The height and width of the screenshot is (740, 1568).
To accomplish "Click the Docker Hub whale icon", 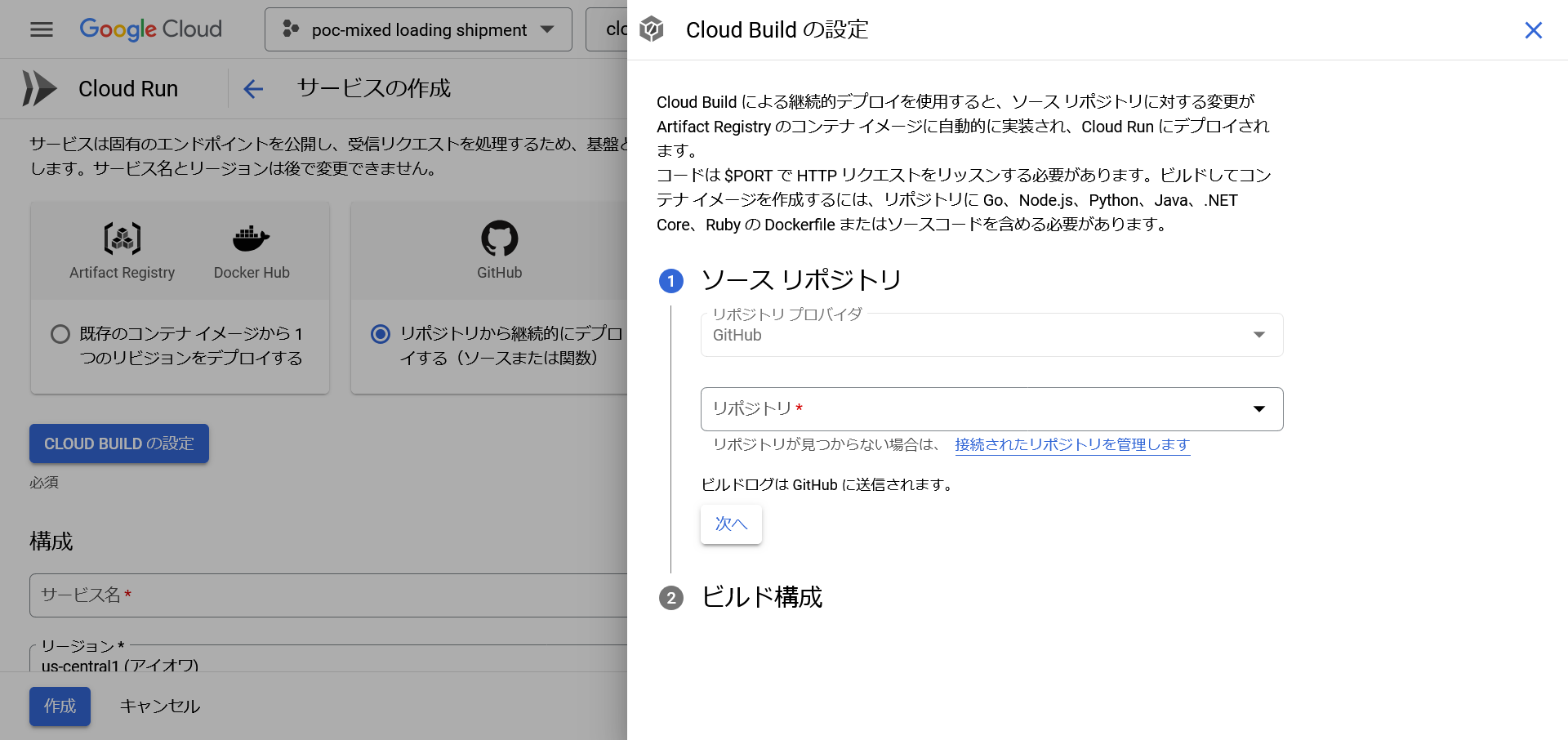I will tap(251, 238).
